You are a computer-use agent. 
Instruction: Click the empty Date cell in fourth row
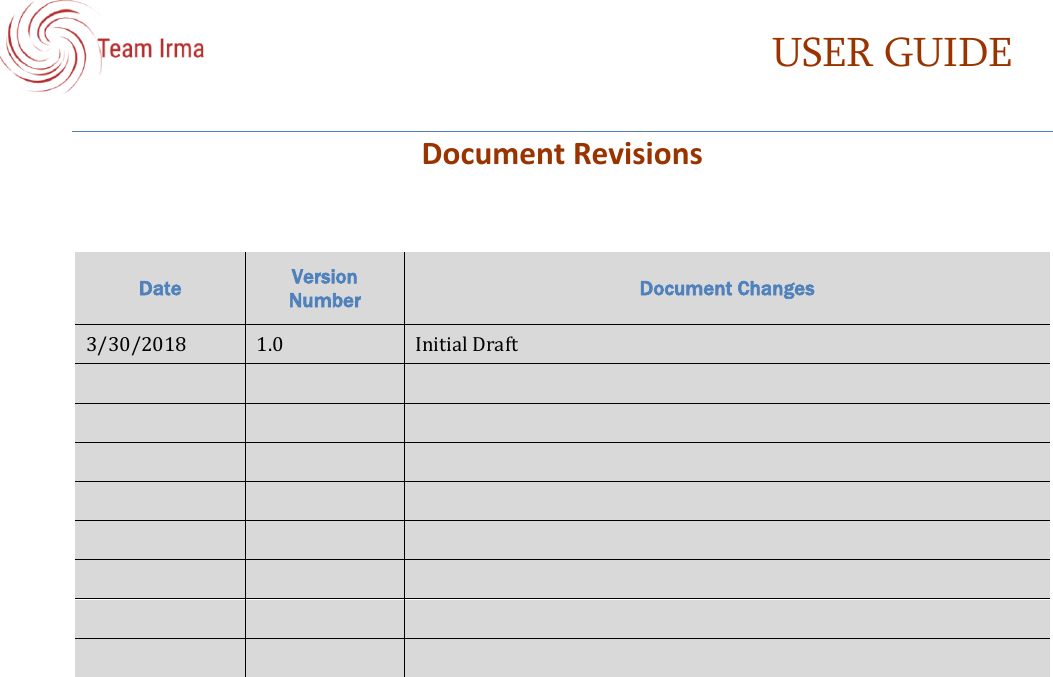click(x=158, y=461)
